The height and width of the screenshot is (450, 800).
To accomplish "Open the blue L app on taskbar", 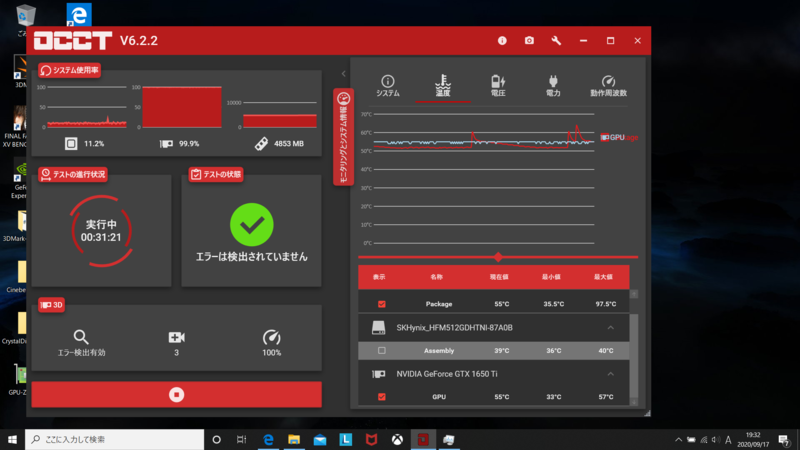I will pos(346,439).
